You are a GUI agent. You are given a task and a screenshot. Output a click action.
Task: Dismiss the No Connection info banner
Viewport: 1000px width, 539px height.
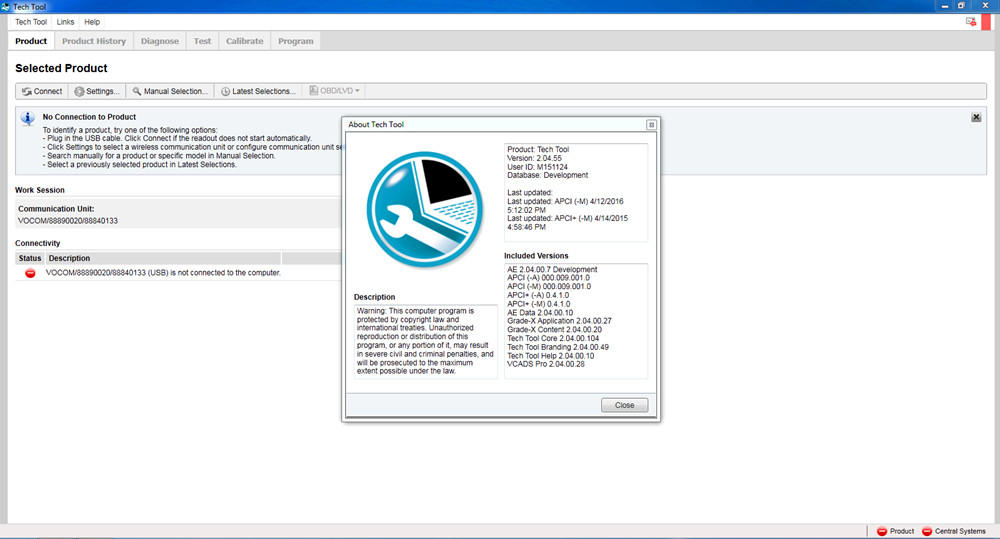976,117
